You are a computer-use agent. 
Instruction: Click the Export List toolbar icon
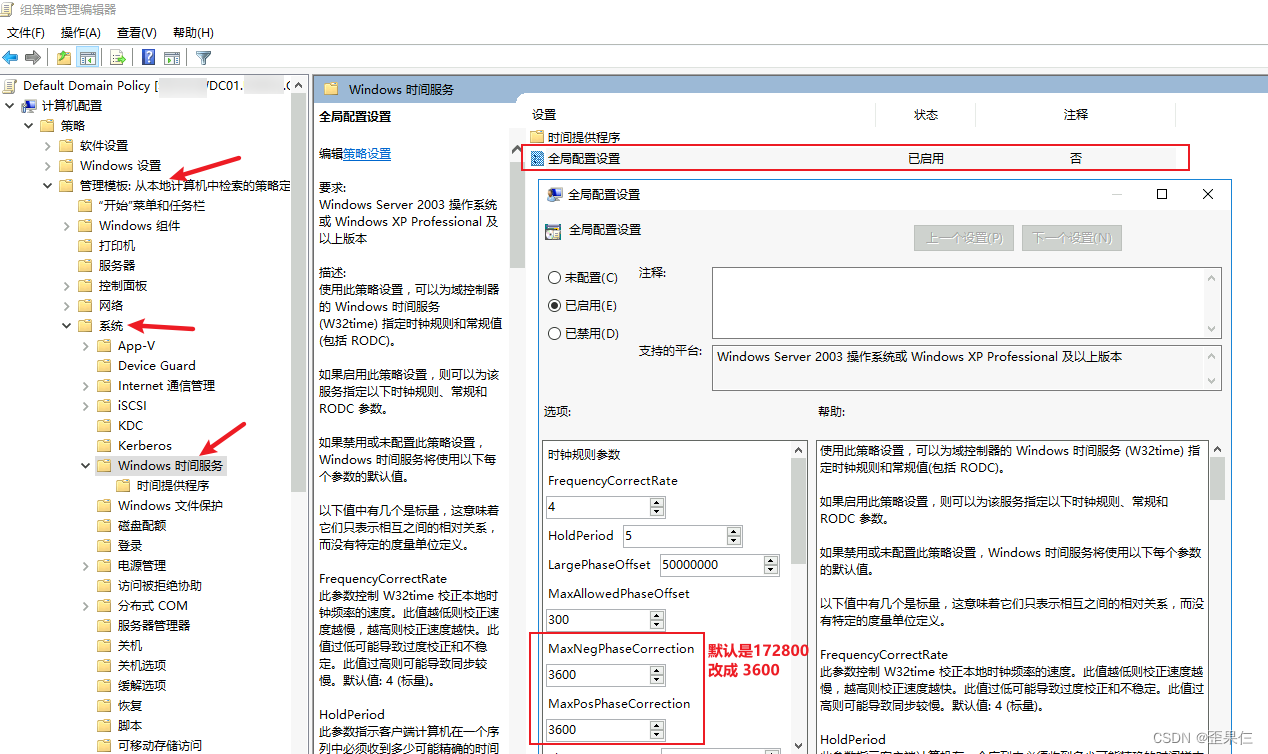(118, 58)
